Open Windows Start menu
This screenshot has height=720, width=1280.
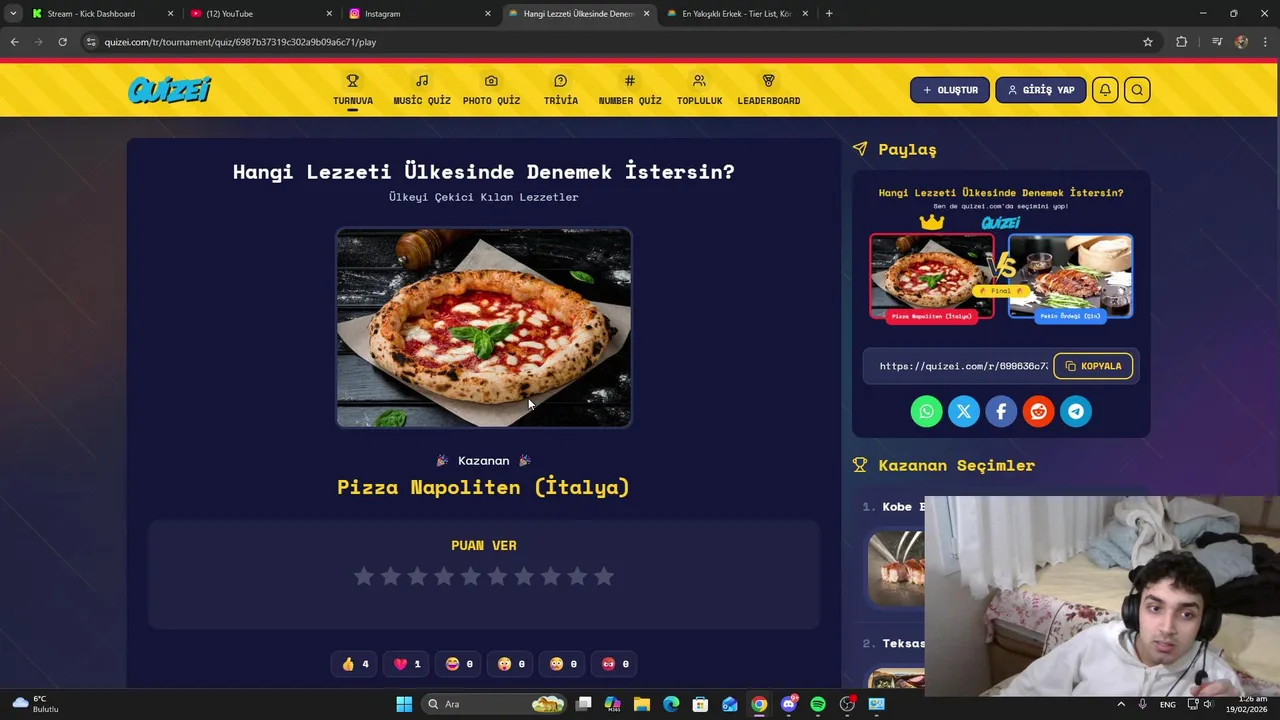404,704
